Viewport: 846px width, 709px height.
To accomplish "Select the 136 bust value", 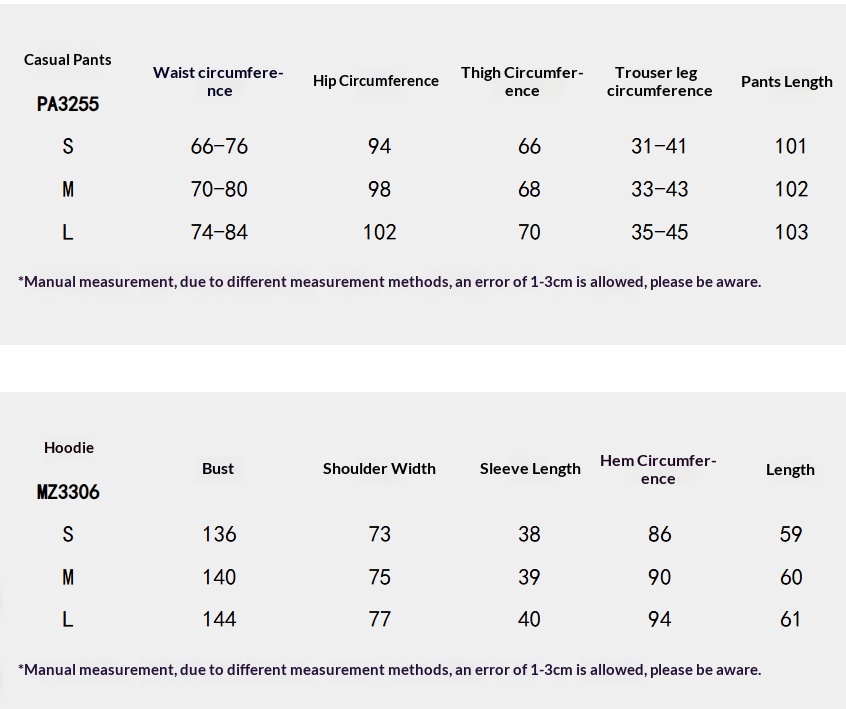I will (x=219, y=534).
